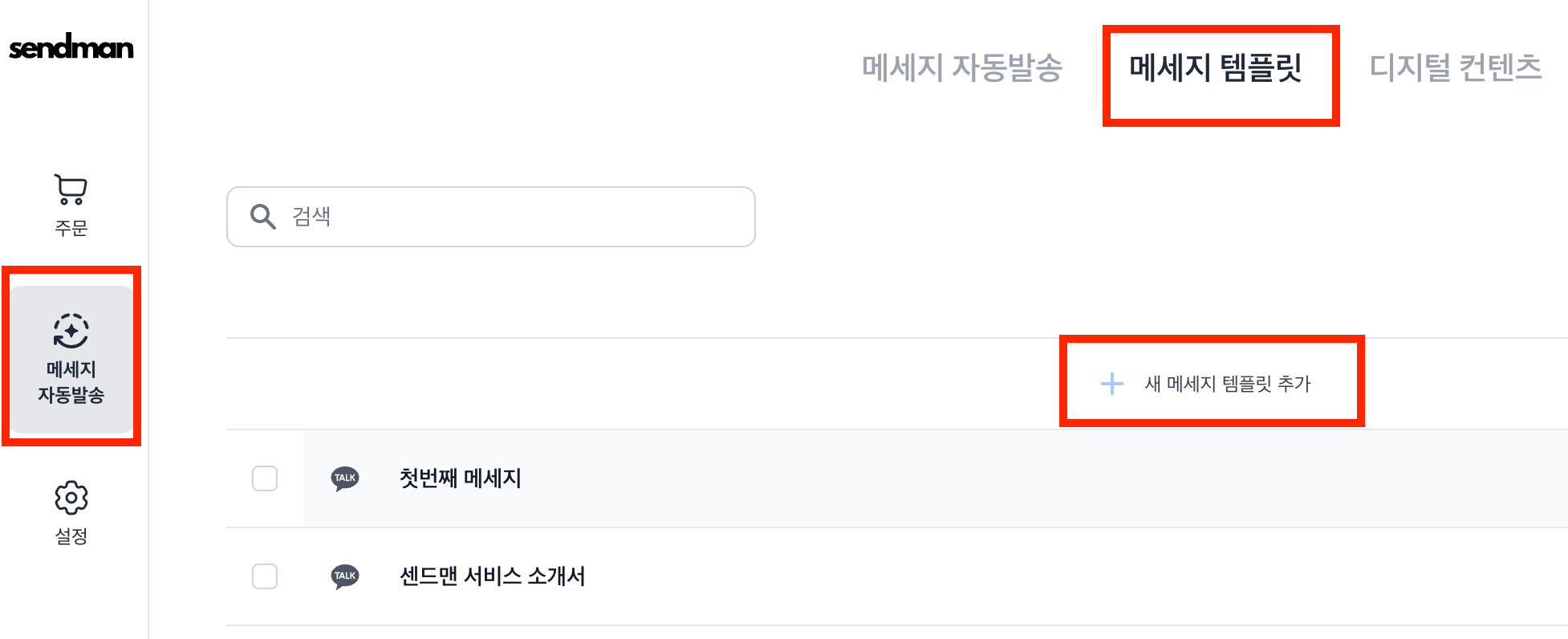The image size is (1568, 639).
Task: Click the TALK icon beside 첫번째 메세지
Action: [345, 478]
